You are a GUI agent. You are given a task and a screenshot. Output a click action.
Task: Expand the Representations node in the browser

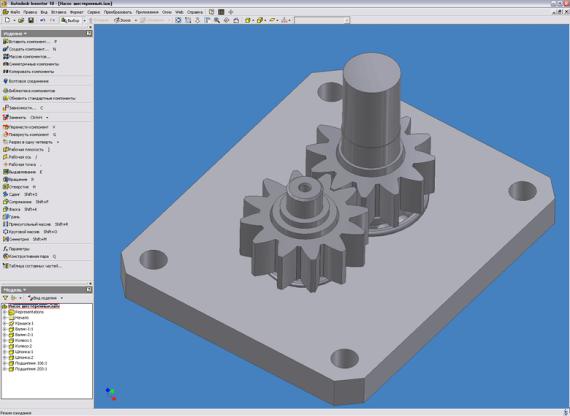[5, 312]
